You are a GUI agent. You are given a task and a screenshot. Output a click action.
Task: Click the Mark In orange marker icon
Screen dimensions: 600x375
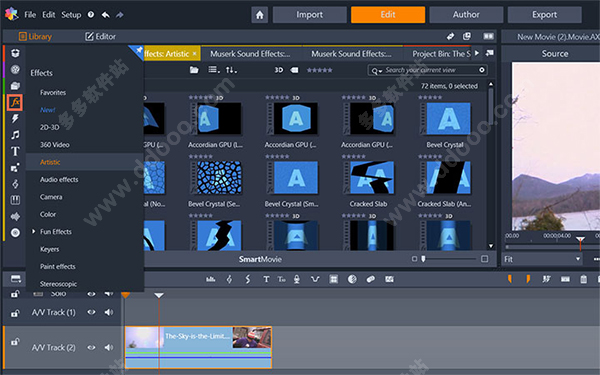(510, 279)
